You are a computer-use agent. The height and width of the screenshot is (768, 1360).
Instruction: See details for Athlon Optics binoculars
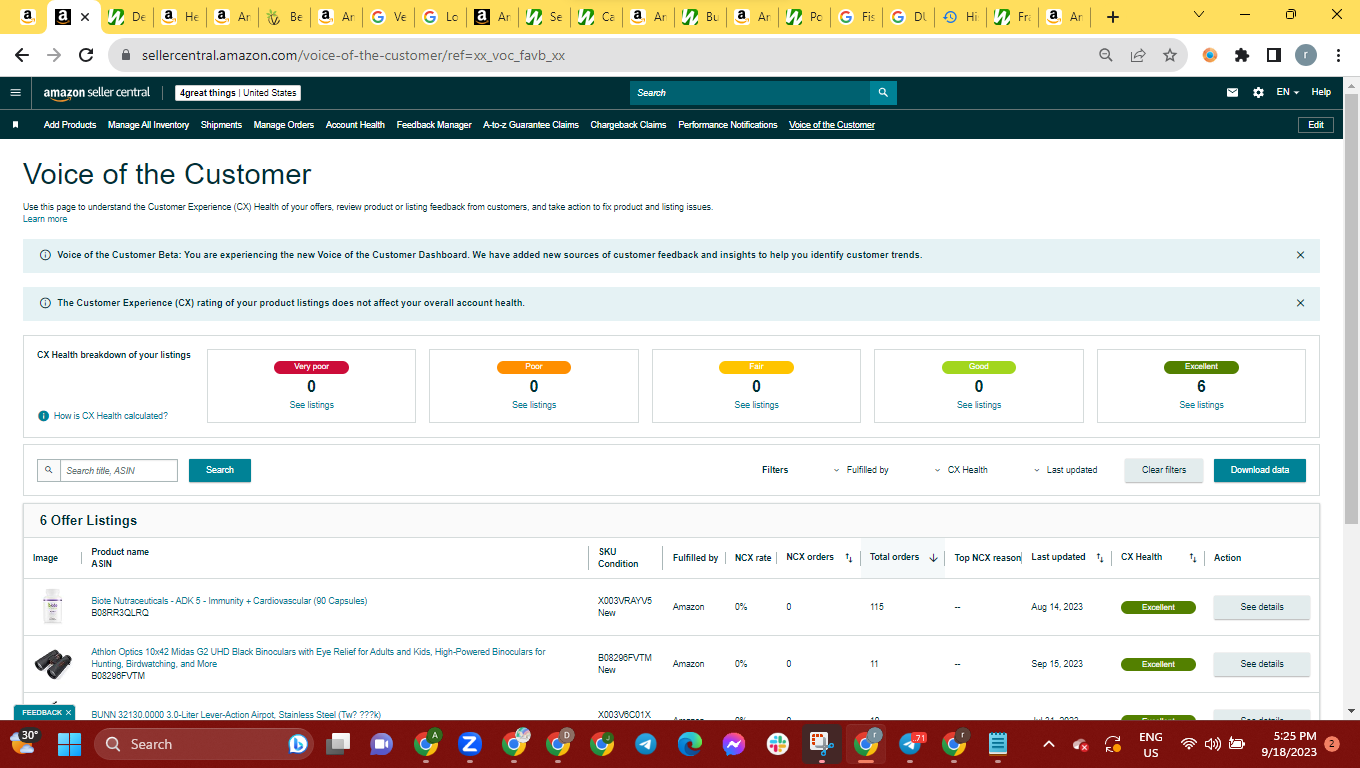tap(1262, 664)
